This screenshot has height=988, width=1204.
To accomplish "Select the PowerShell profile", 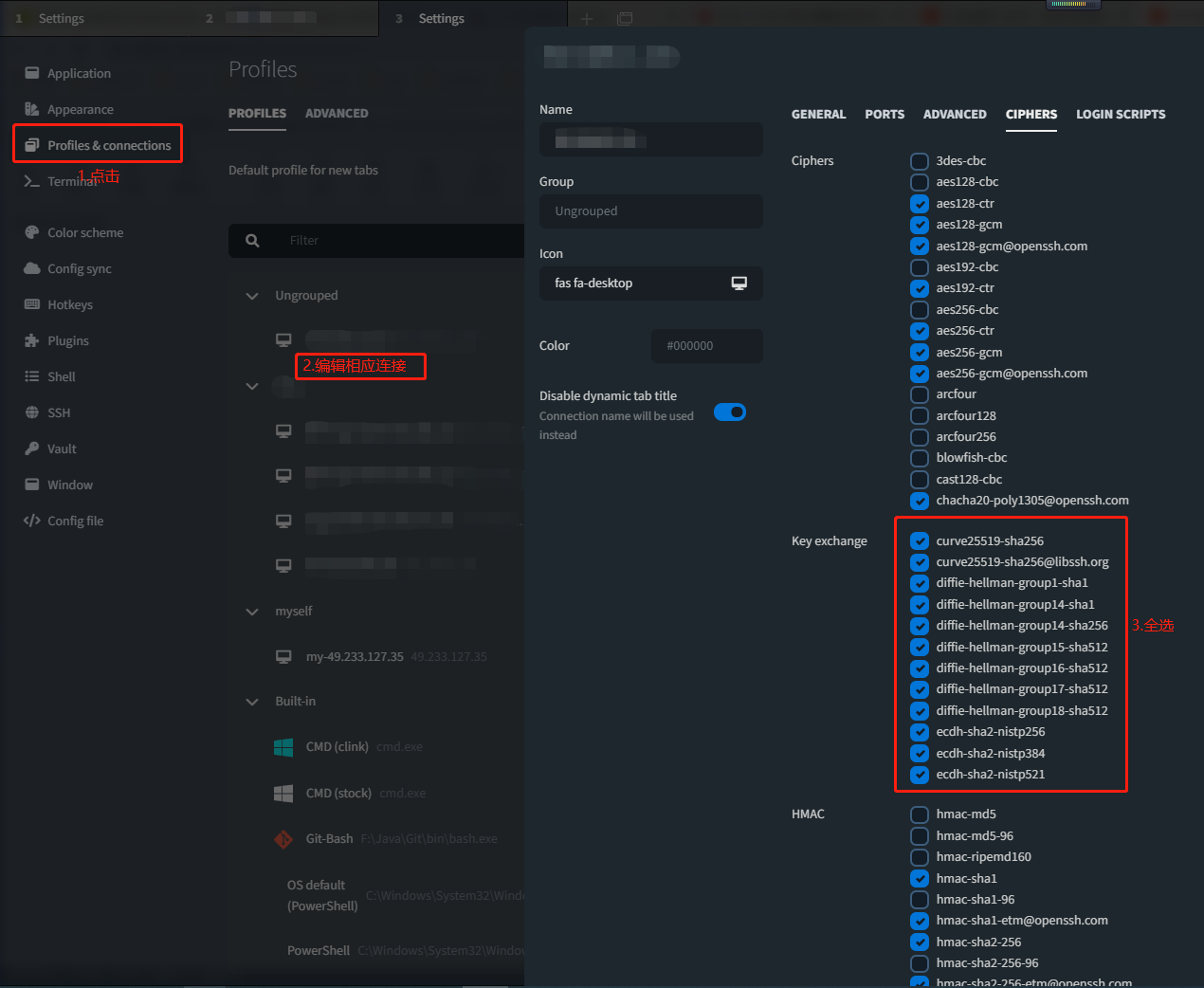I will click(x=319, y=950).
